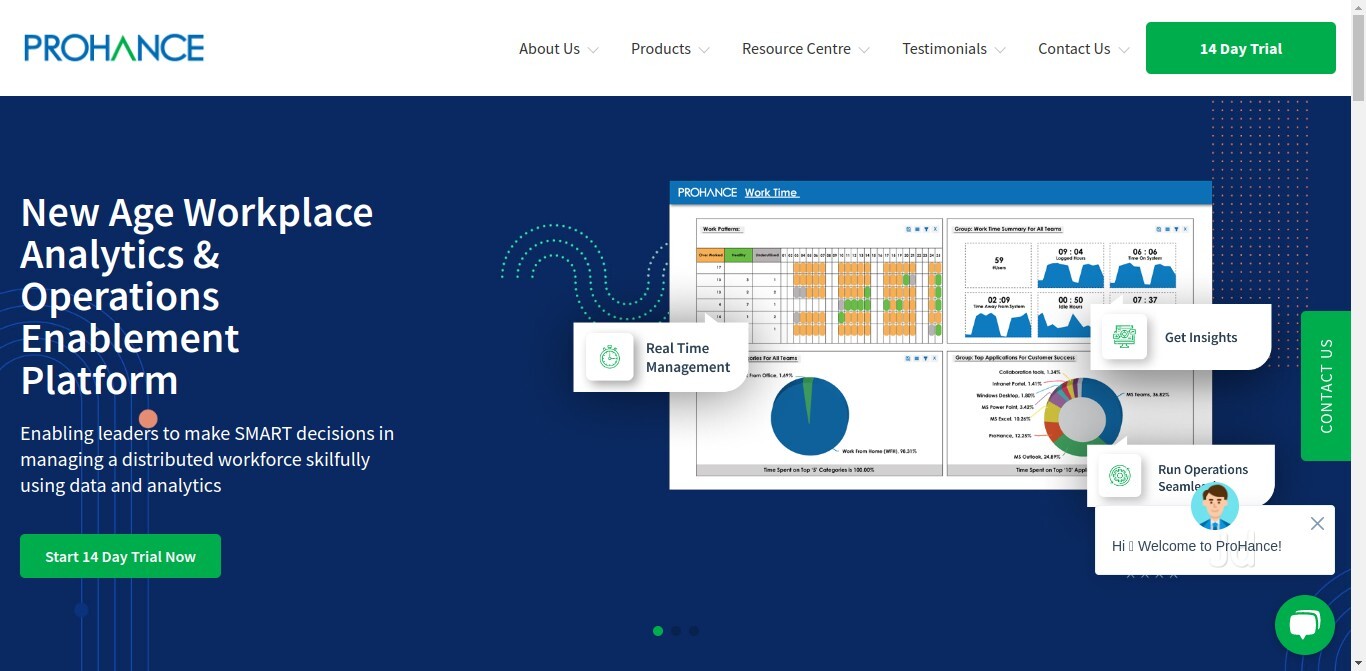Viewport: 1366px width, 671px height.
Task: Click the 14 Day Trial header button
Action: tap(1240, 48)
